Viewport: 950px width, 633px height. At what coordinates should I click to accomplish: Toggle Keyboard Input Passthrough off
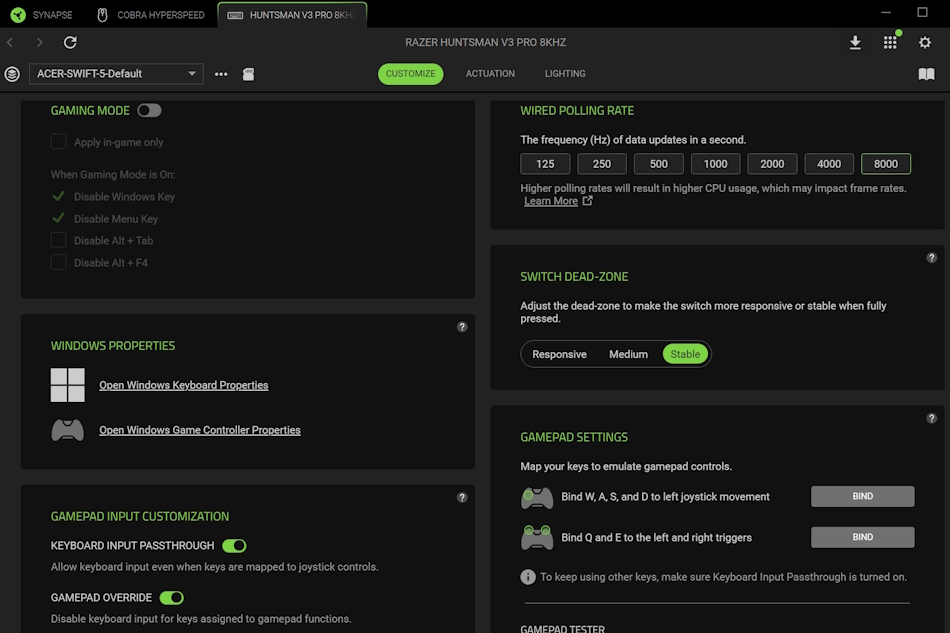pyautogui.click(x=234, y=546)
